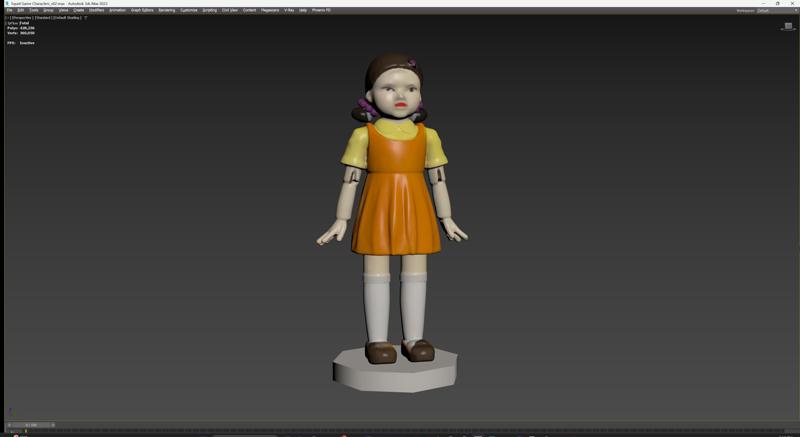Open the File menu
This screenshot has width=800, height=437.
pos(9,10)
